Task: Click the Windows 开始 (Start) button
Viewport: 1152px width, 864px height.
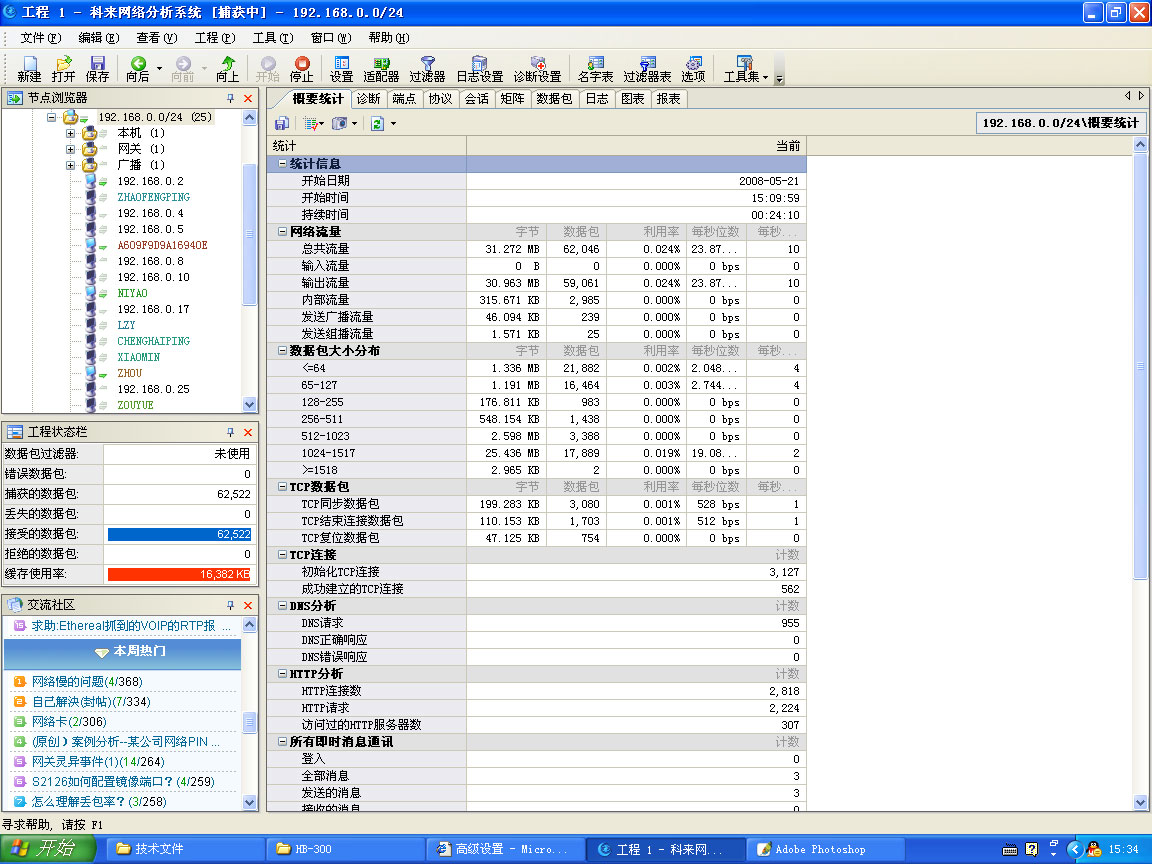Action: click(48, 849)
